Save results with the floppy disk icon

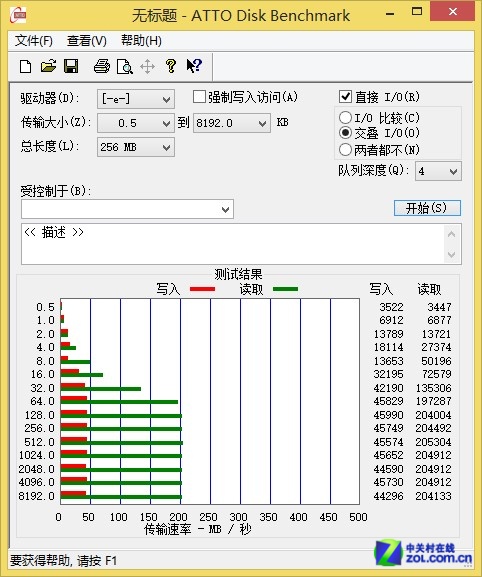click(71, 66)
